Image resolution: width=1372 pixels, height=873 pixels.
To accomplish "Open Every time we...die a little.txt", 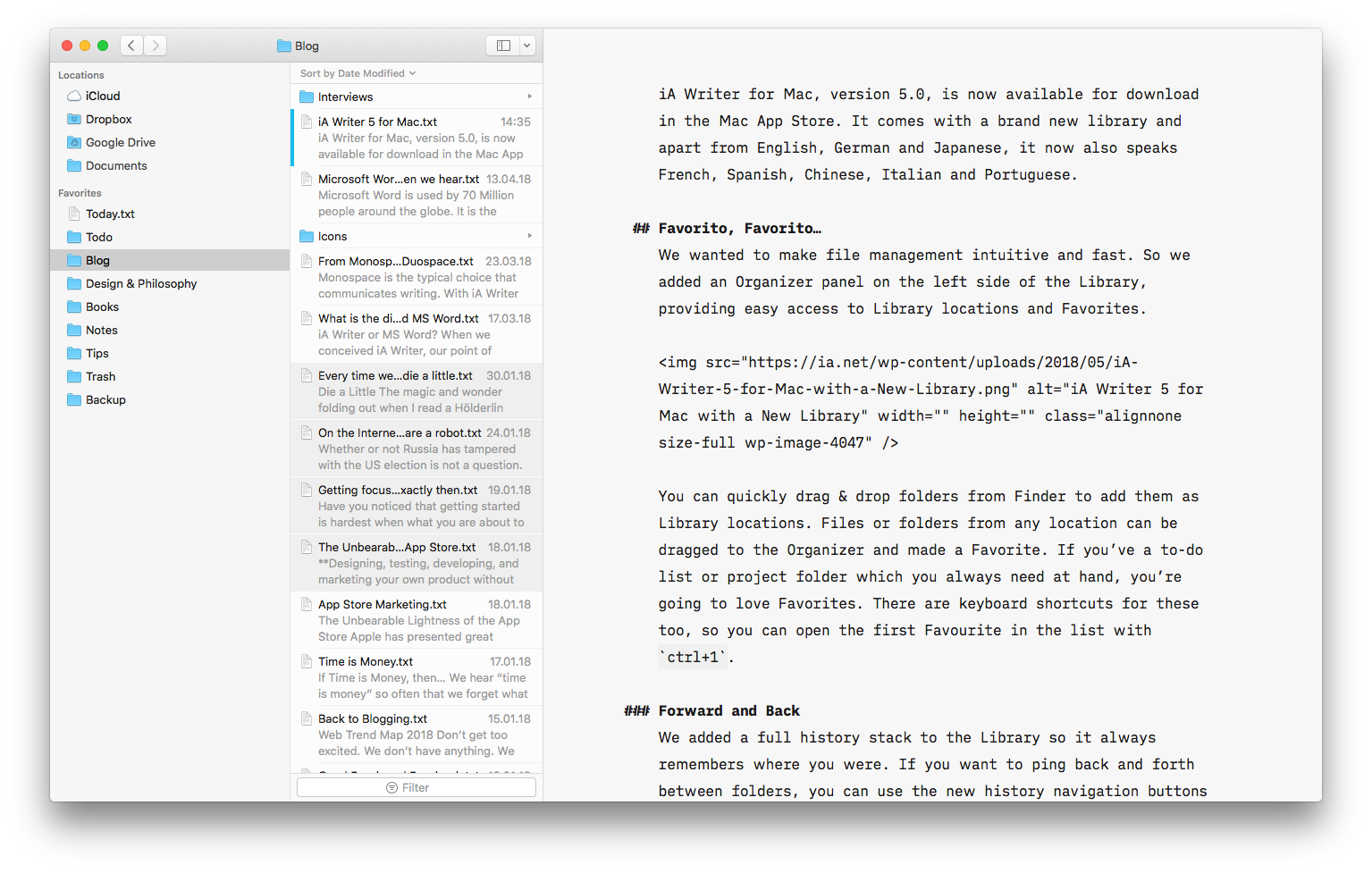I will pyautogui.click(x=417, y=391).
